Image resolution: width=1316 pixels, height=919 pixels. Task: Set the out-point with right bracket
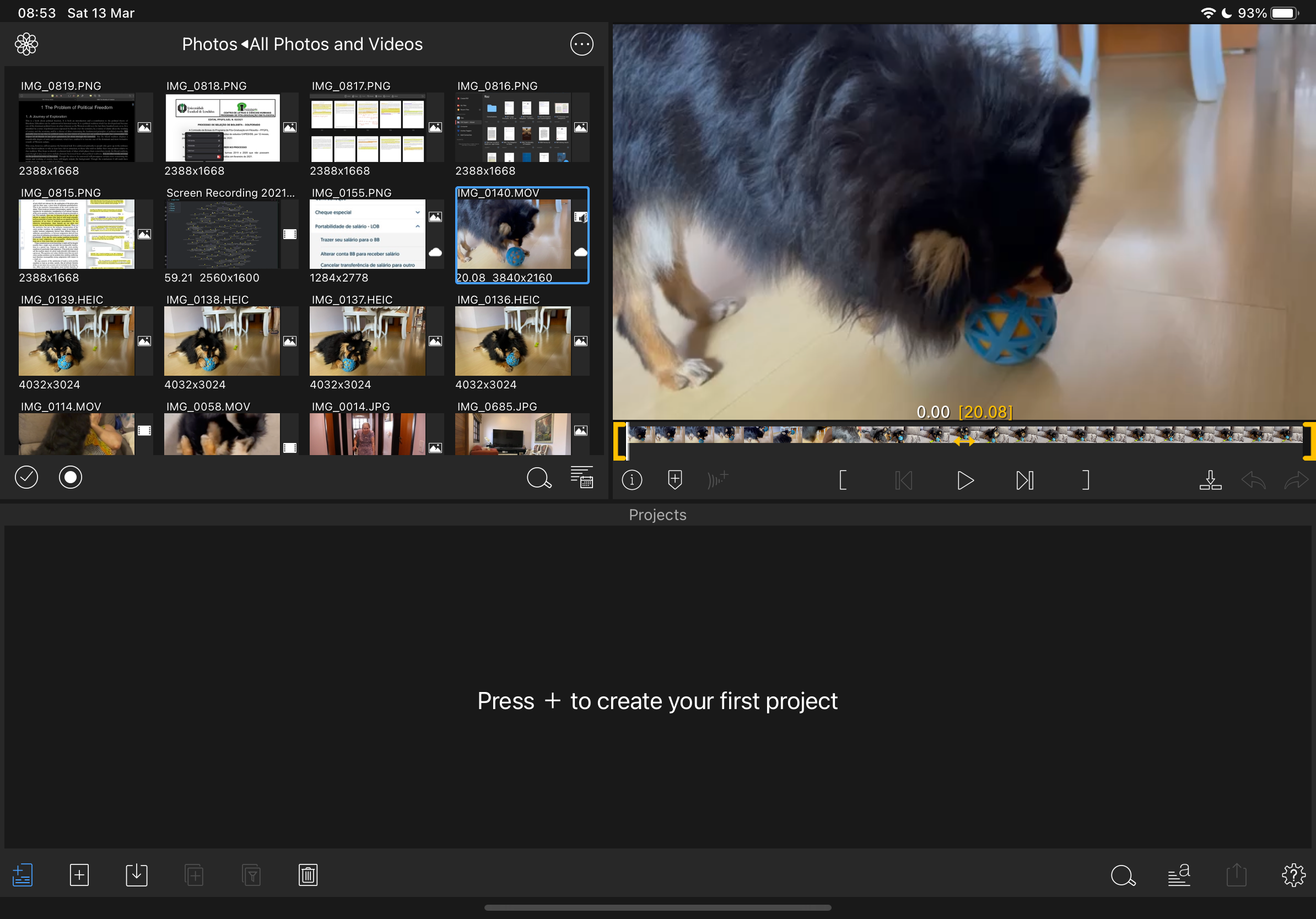[1085, 480]
